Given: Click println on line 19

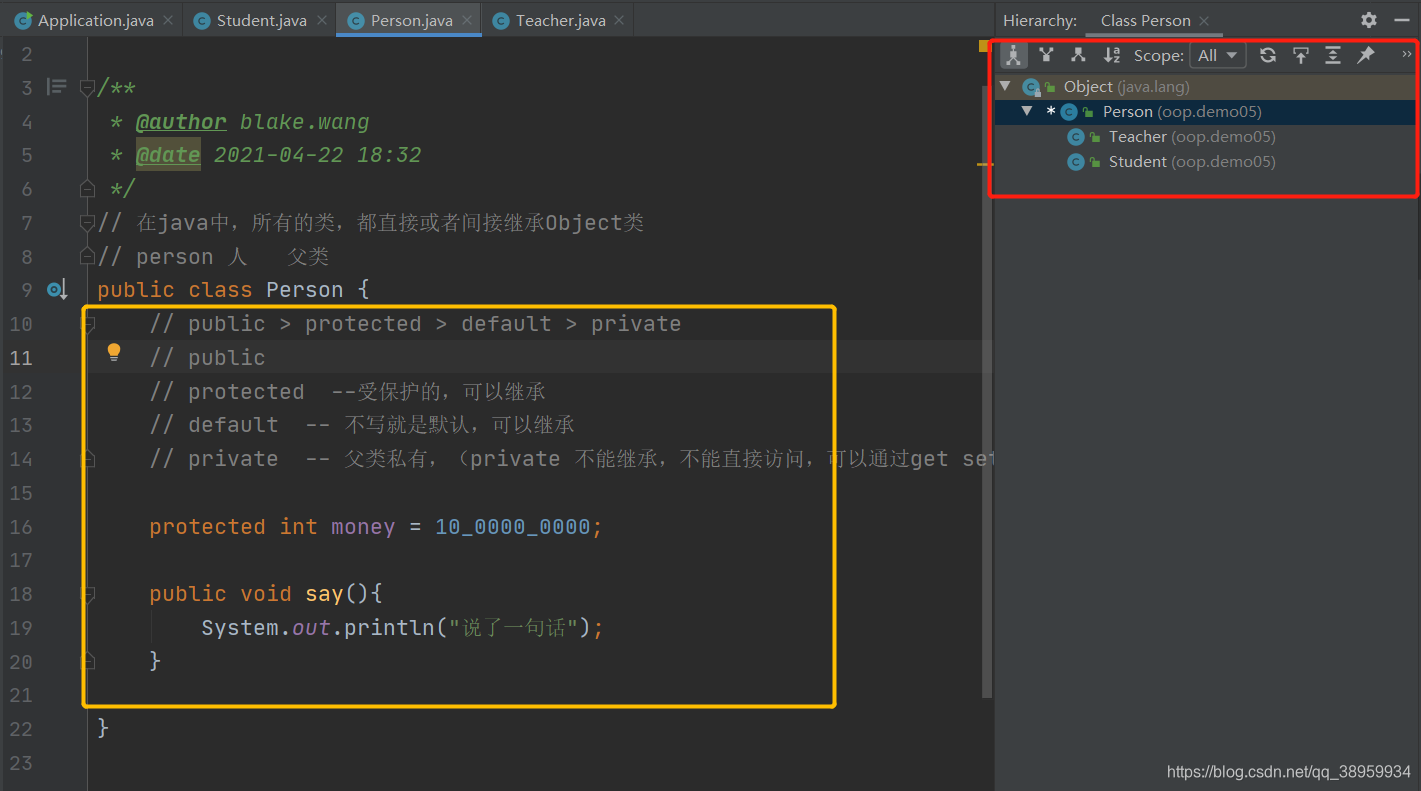Looking at the screenshot, I should point(389,628).
